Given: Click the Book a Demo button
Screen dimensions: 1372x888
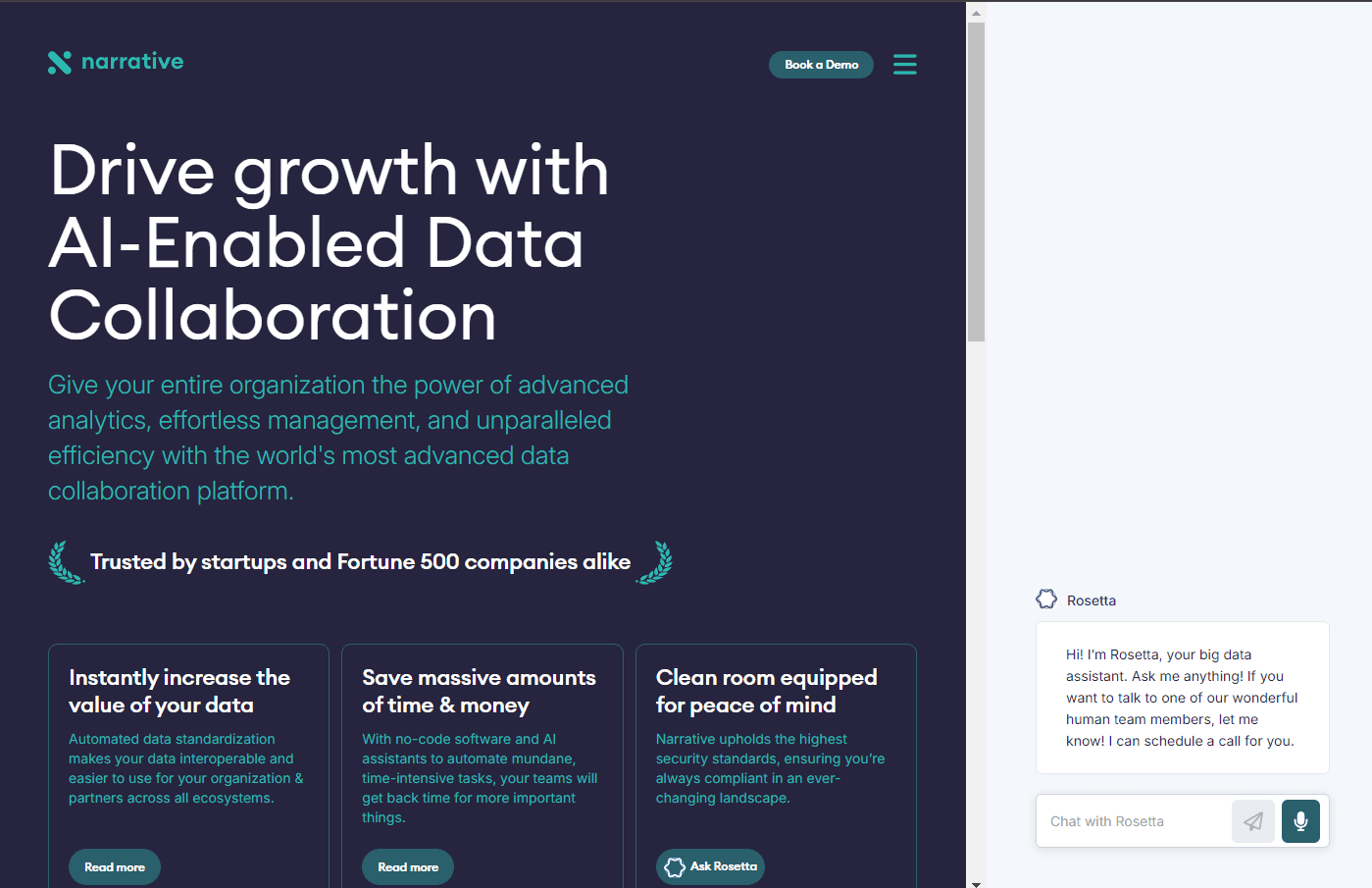Looking at the screenshot, I should 821,65.
